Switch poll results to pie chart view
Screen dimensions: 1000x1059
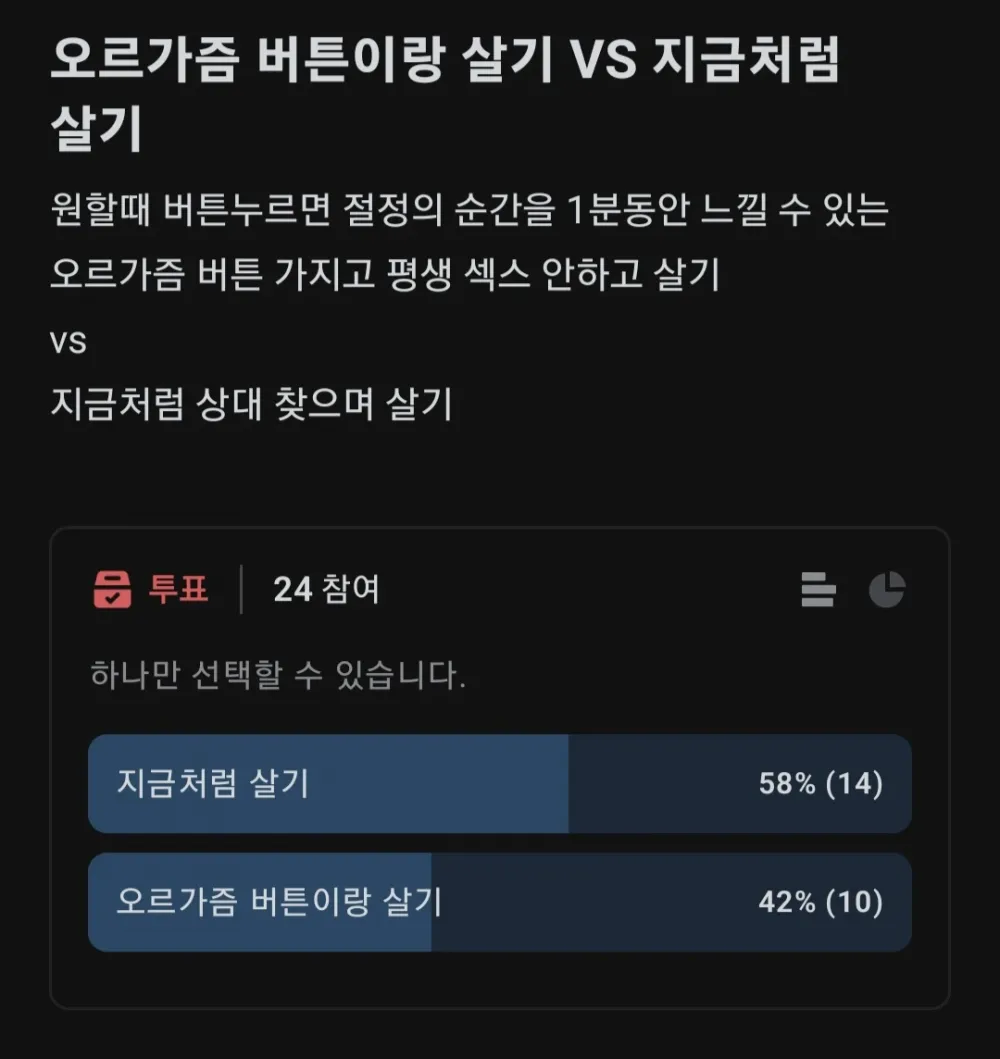[x=886, y=590]
